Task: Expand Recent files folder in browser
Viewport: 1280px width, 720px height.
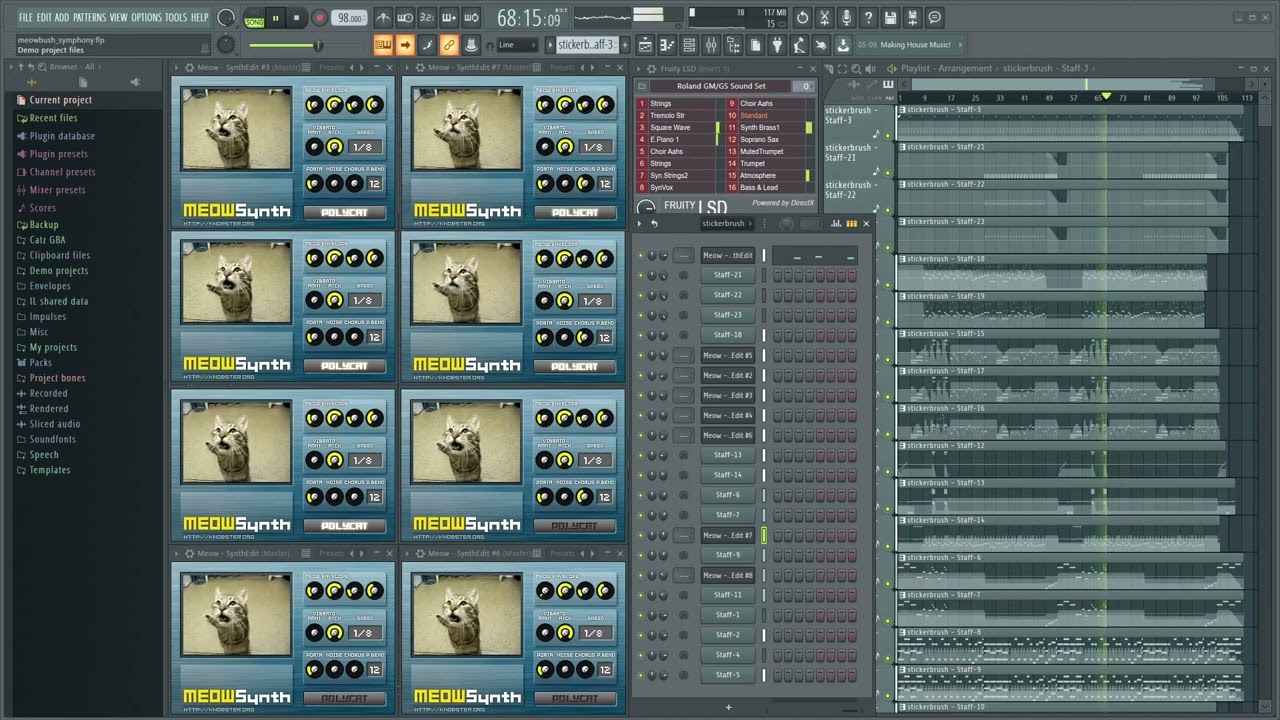Action: (x=53, y=118)
